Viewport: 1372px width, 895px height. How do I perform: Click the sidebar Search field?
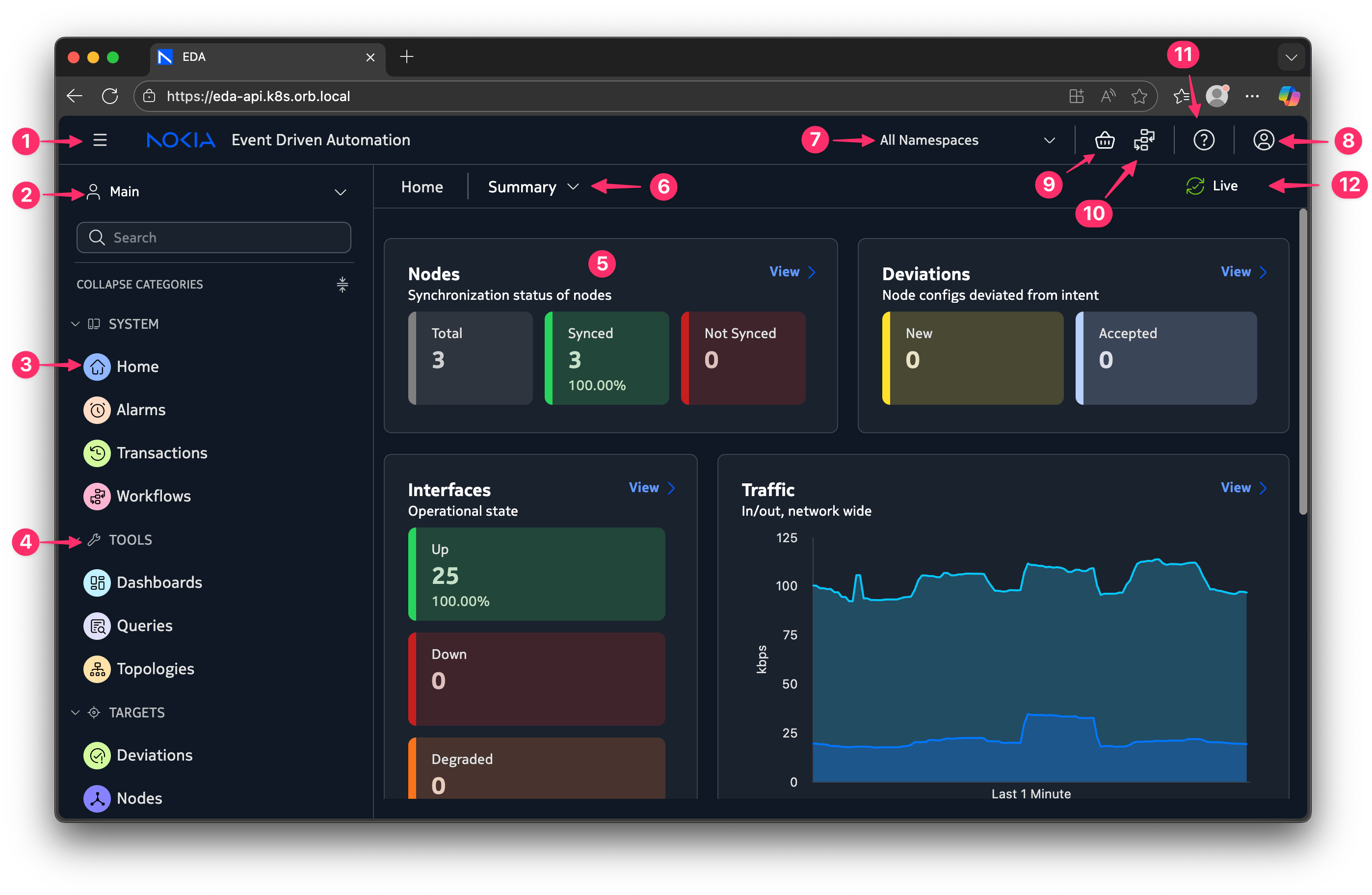214,237
